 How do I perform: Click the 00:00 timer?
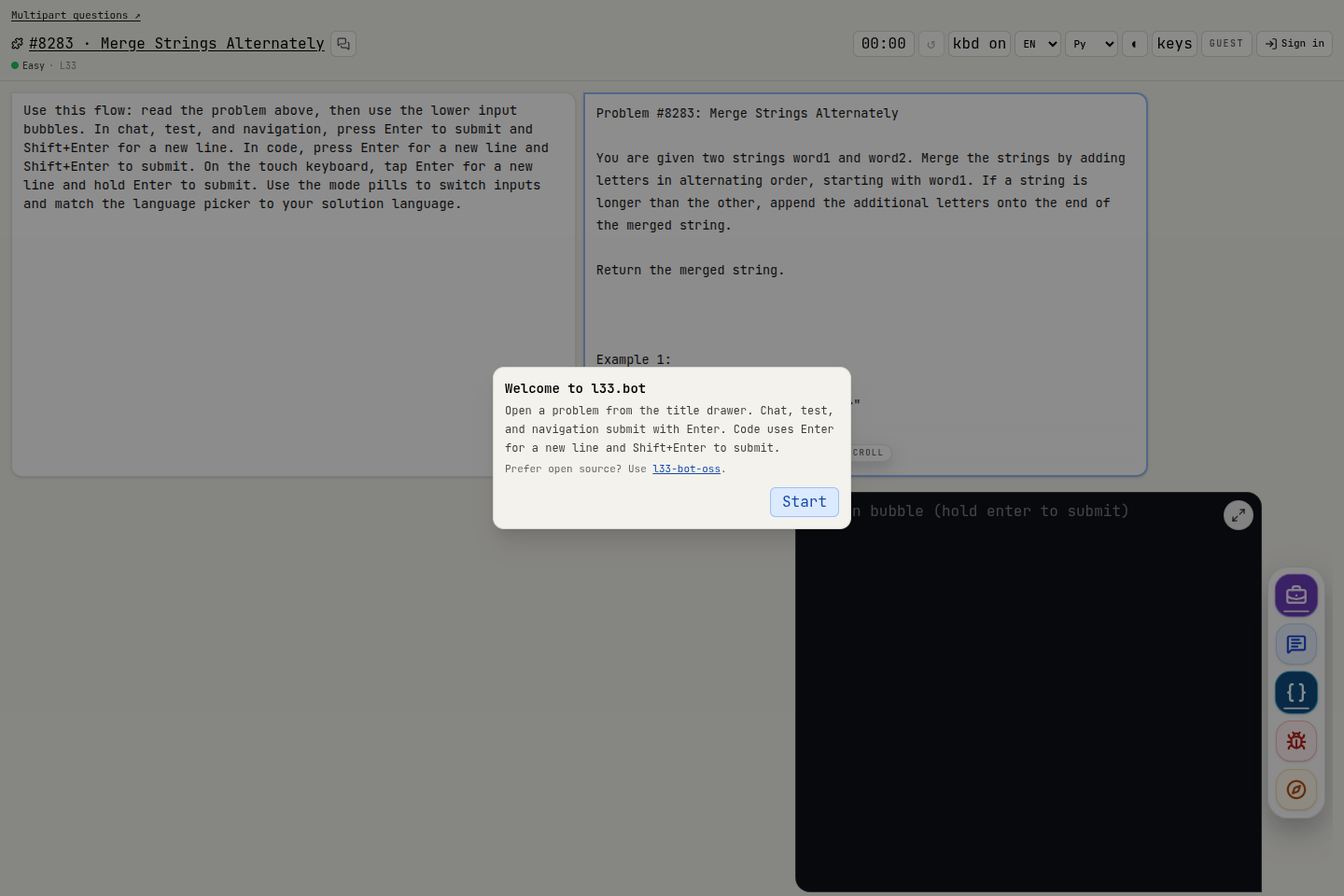coord(883,44)
